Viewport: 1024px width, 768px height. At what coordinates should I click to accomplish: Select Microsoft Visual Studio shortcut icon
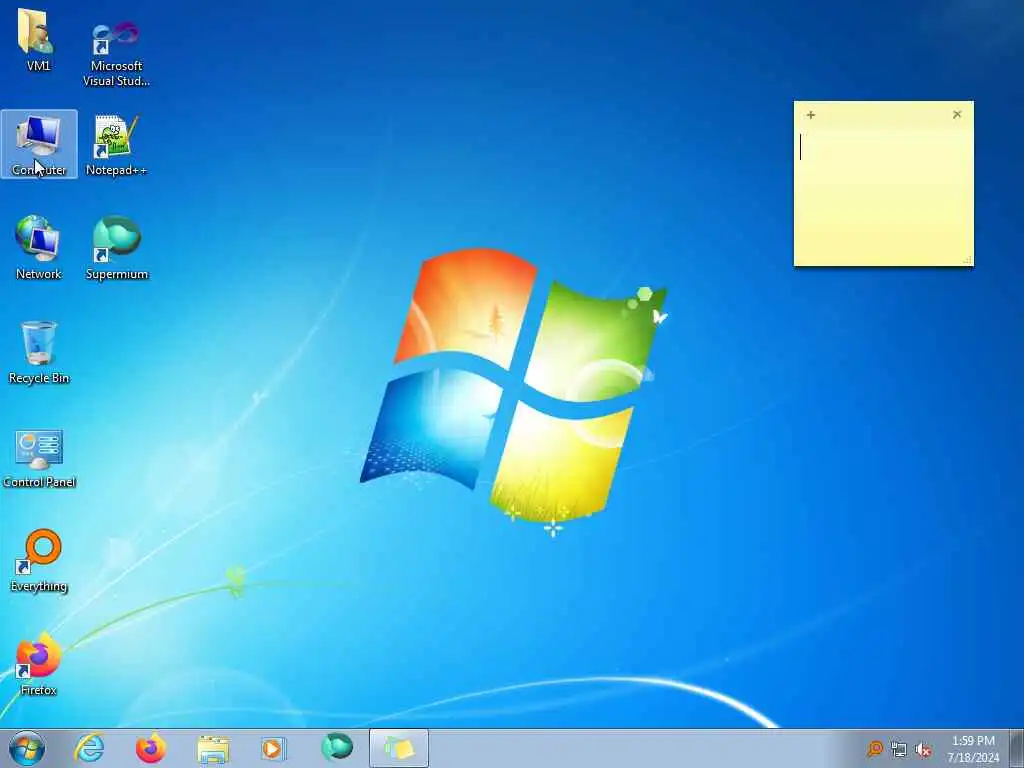click(x=116, y=52)
